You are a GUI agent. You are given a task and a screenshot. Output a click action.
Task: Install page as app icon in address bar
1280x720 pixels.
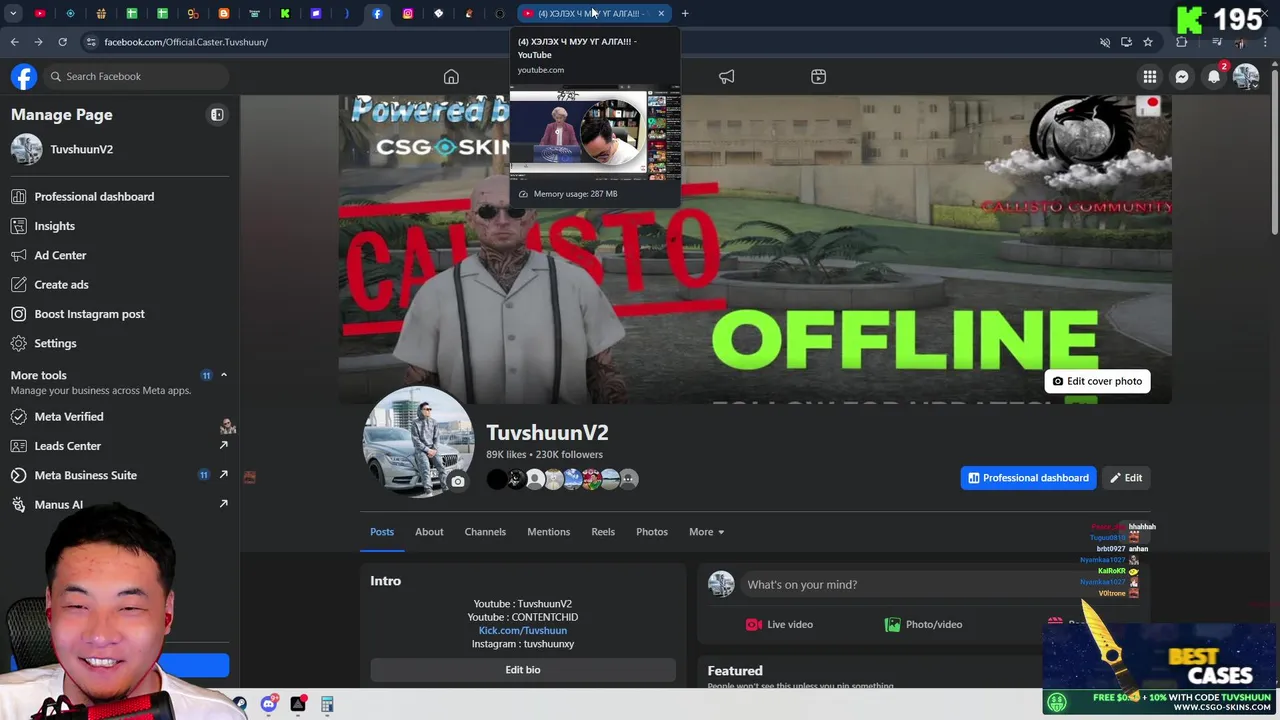1126,42
